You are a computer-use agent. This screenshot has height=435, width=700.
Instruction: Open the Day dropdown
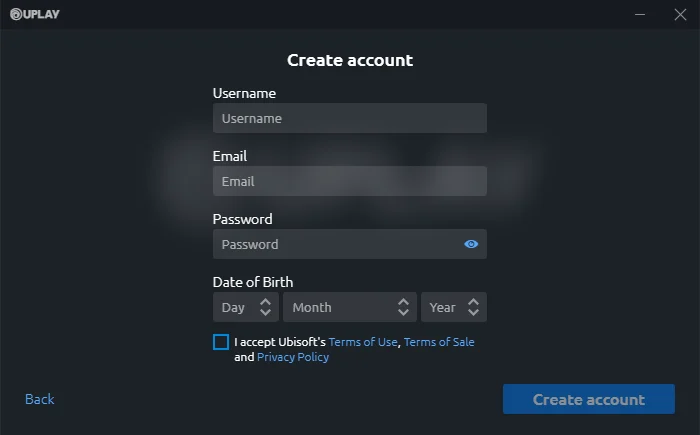click(x=246, y=307)
